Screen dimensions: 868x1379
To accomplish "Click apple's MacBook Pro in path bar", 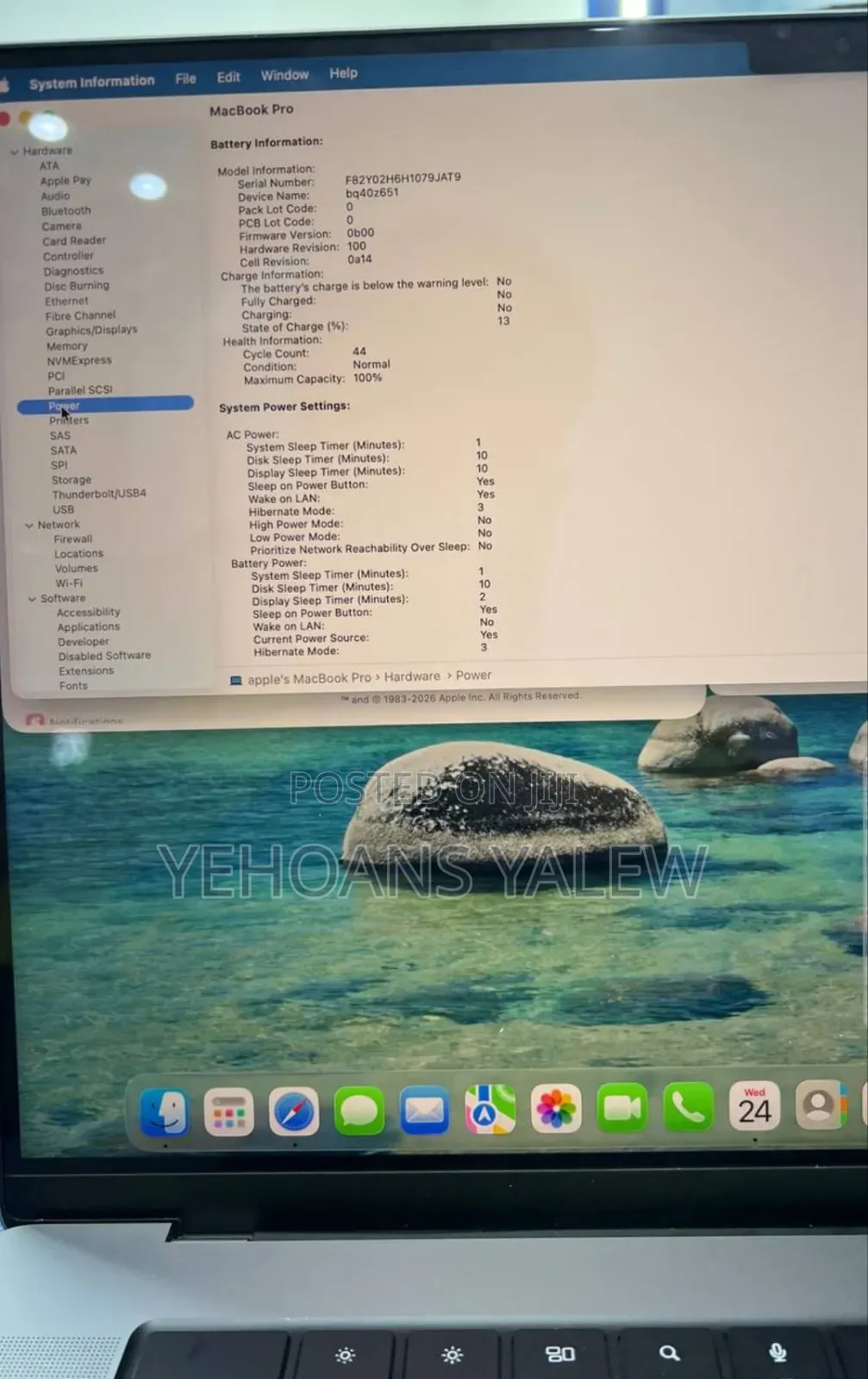I will (309, 678).
